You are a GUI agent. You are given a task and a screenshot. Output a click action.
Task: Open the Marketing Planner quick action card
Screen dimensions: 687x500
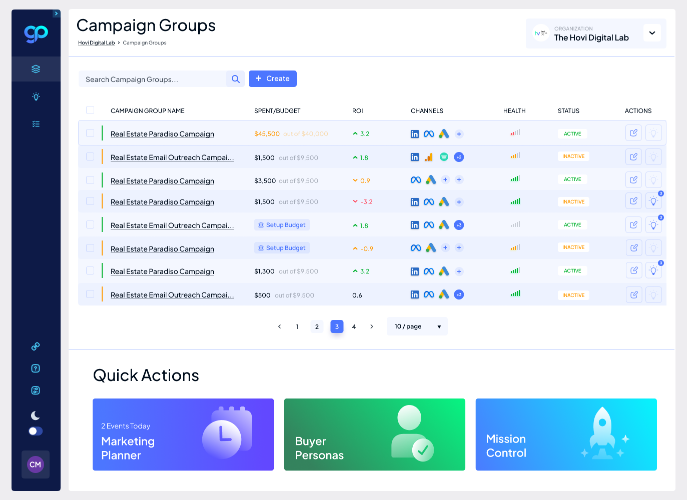[x=183, y=434]
